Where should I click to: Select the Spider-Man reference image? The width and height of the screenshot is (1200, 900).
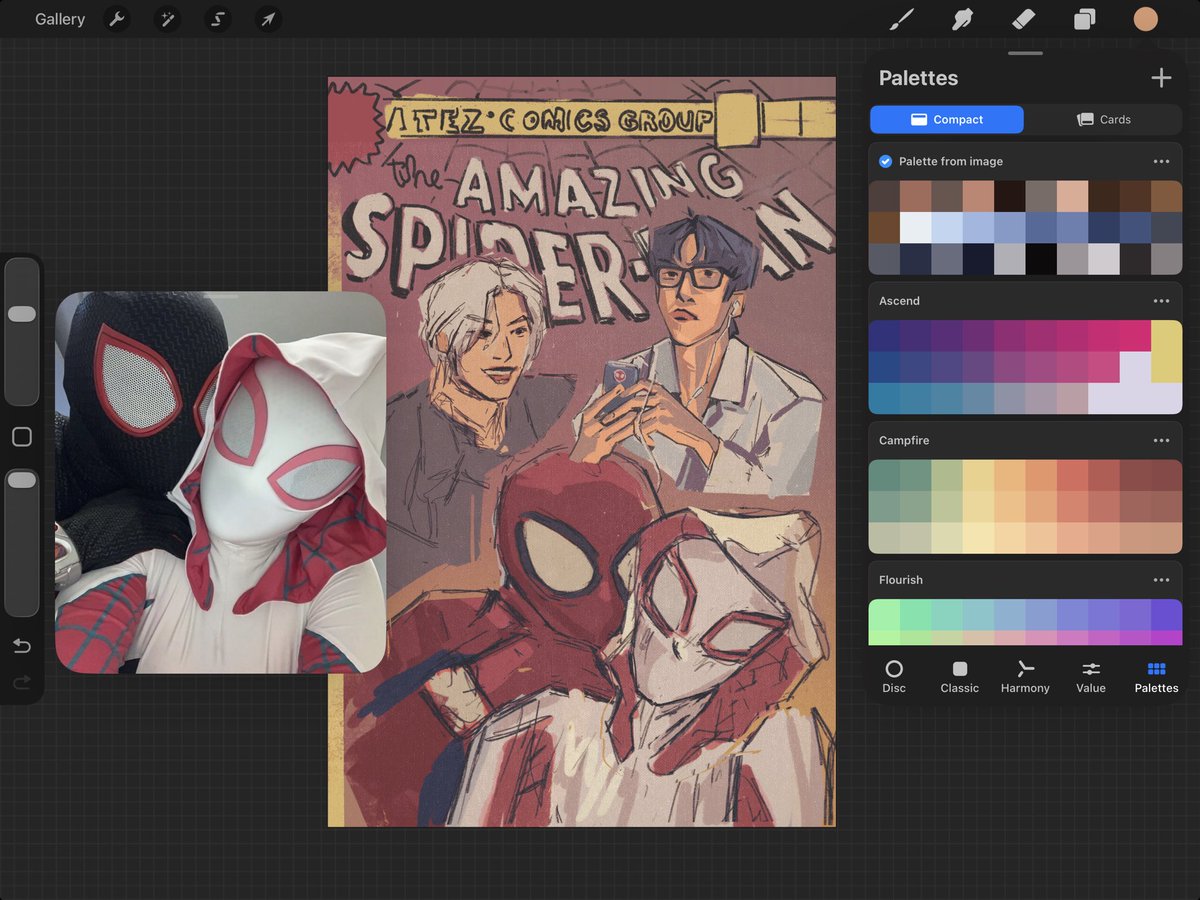pos(220,482)
